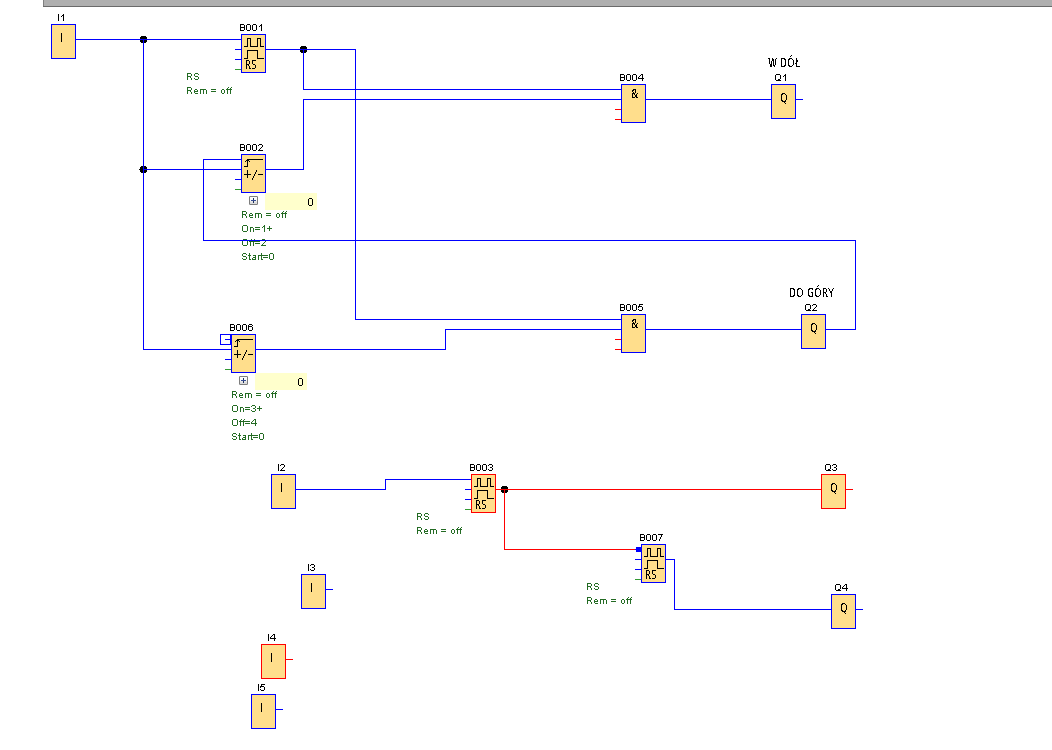The image size is (1052, 750).
Task: Expand the B006 counter parameter box
Action: point(244,380)
